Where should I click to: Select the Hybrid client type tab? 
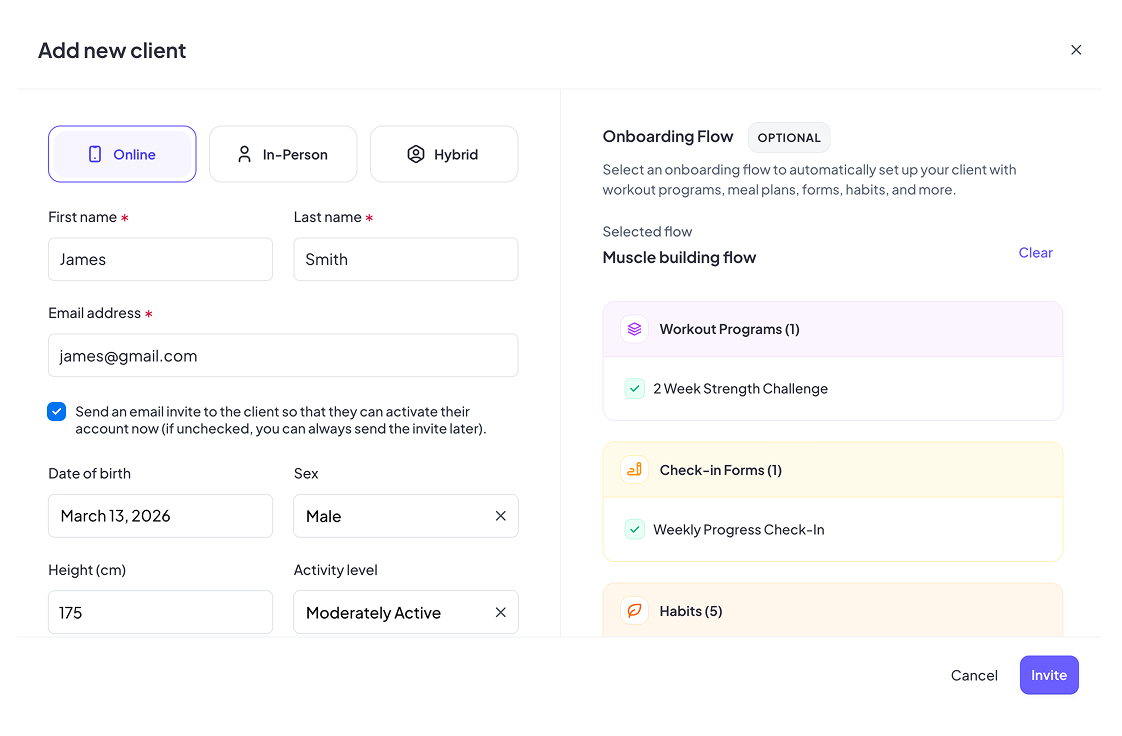click(444, 154)
